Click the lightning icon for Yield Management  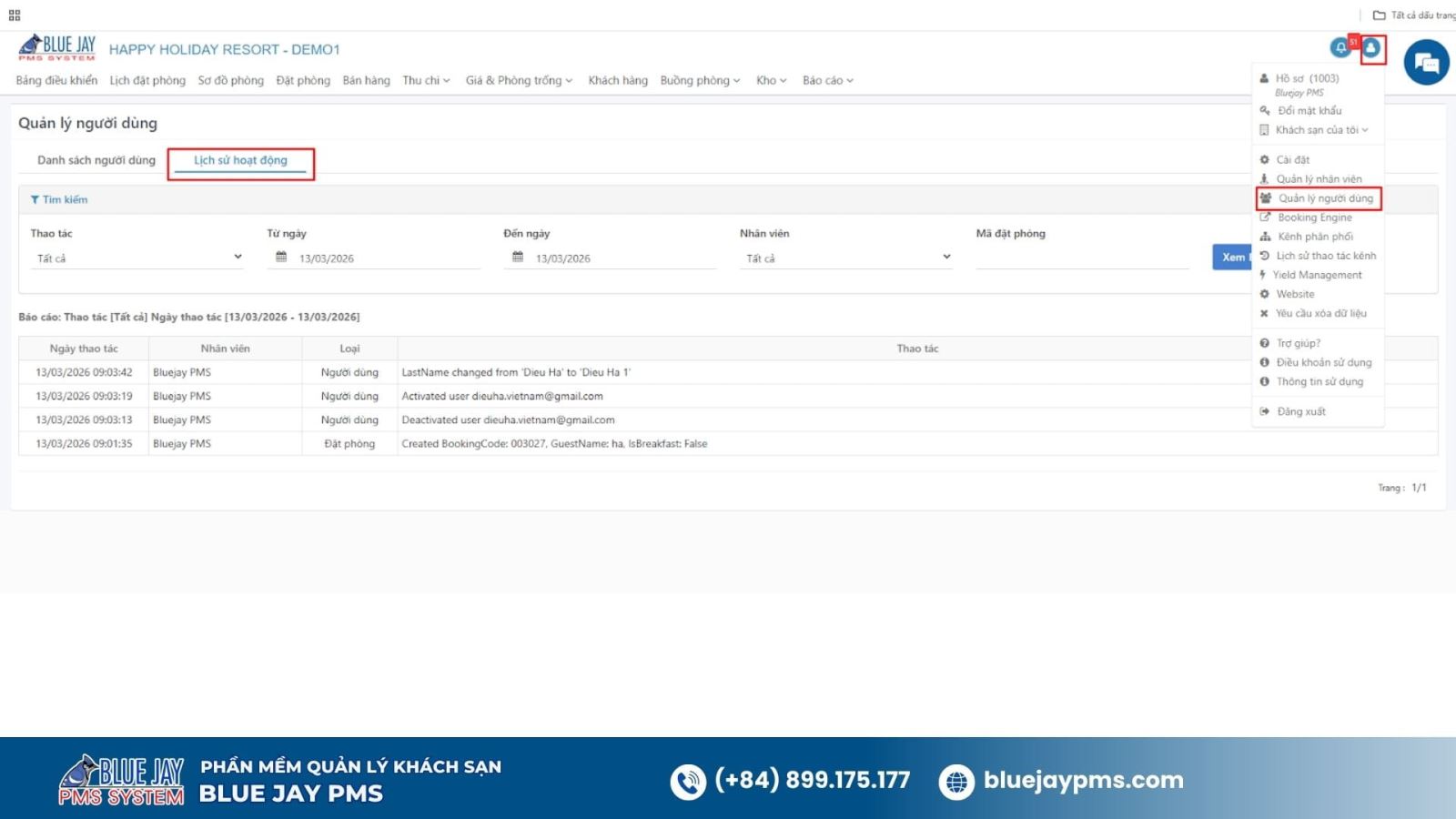[1262, 275]
